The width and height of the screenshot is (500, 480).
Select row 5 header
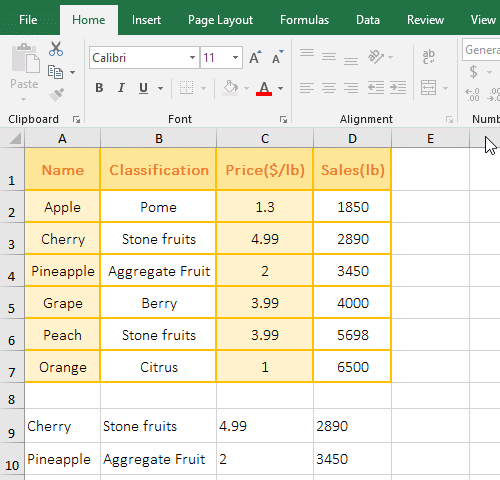(x=12, y=303)
